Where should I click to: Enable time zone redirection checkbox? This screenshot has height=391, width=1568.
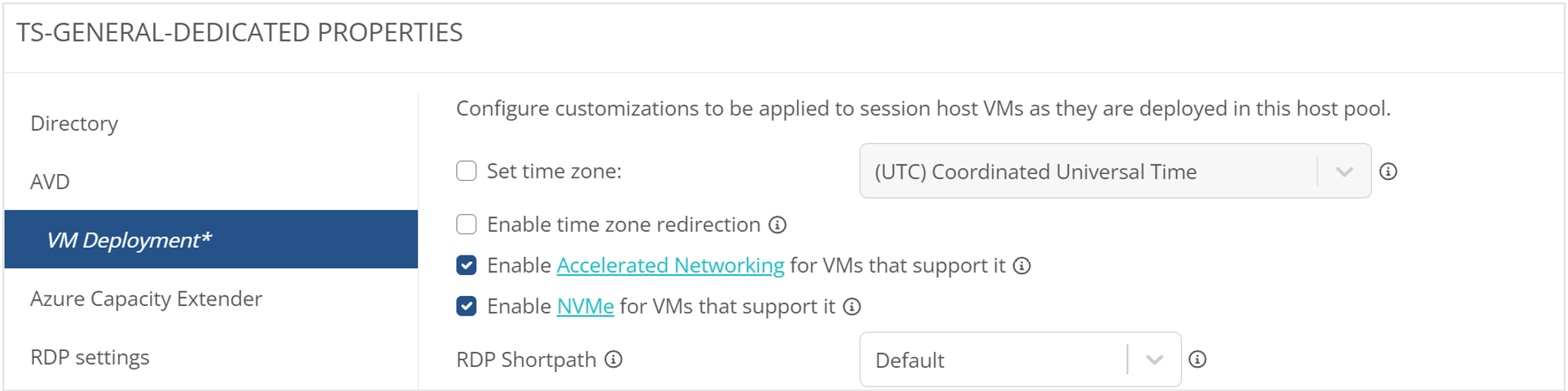tap(467, 225)
